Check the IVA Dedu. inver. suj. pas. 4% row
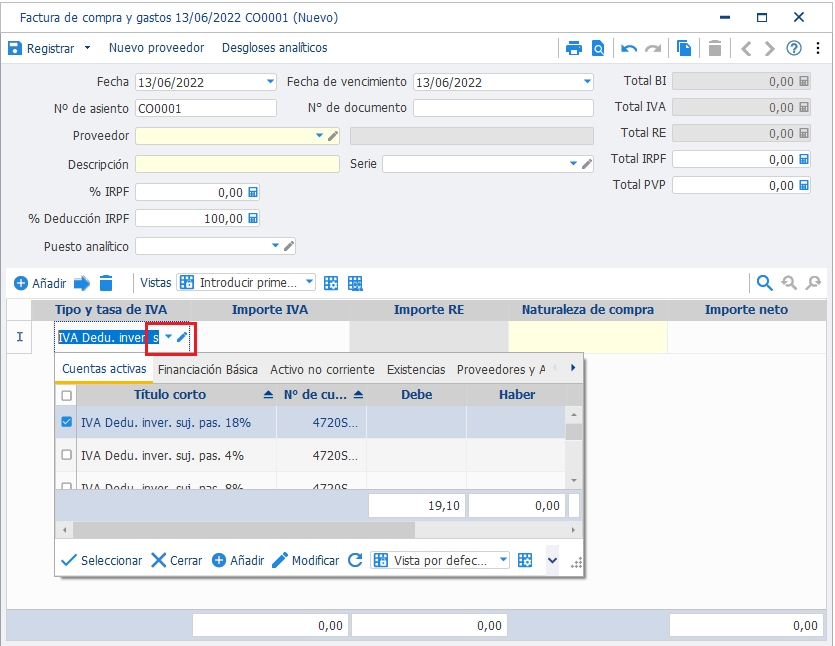The width and height of the screenshot is (835, 646). (x=67, y=455)
